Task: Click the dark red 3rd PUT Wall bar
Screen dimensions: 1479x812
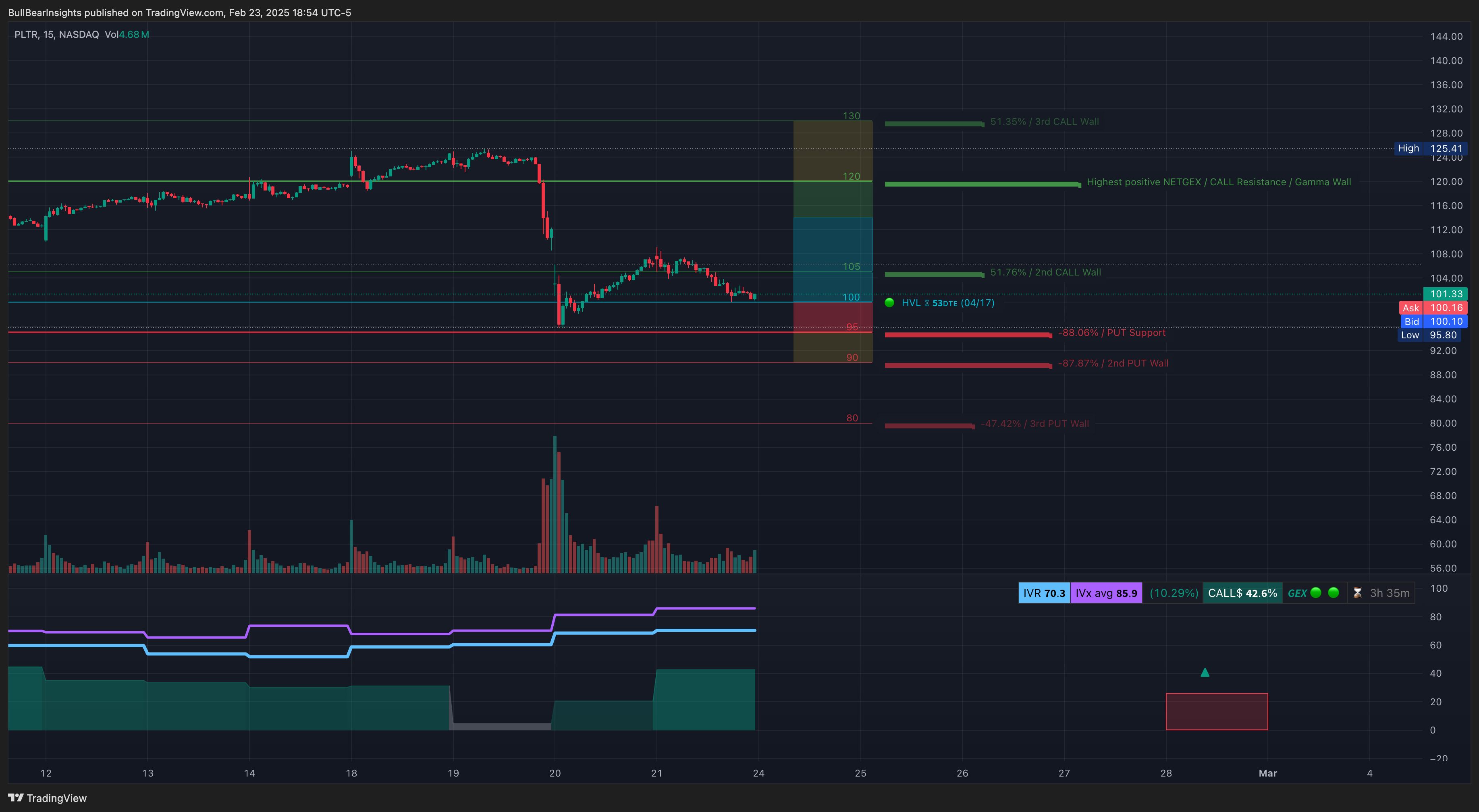Action: coord(930,426)
